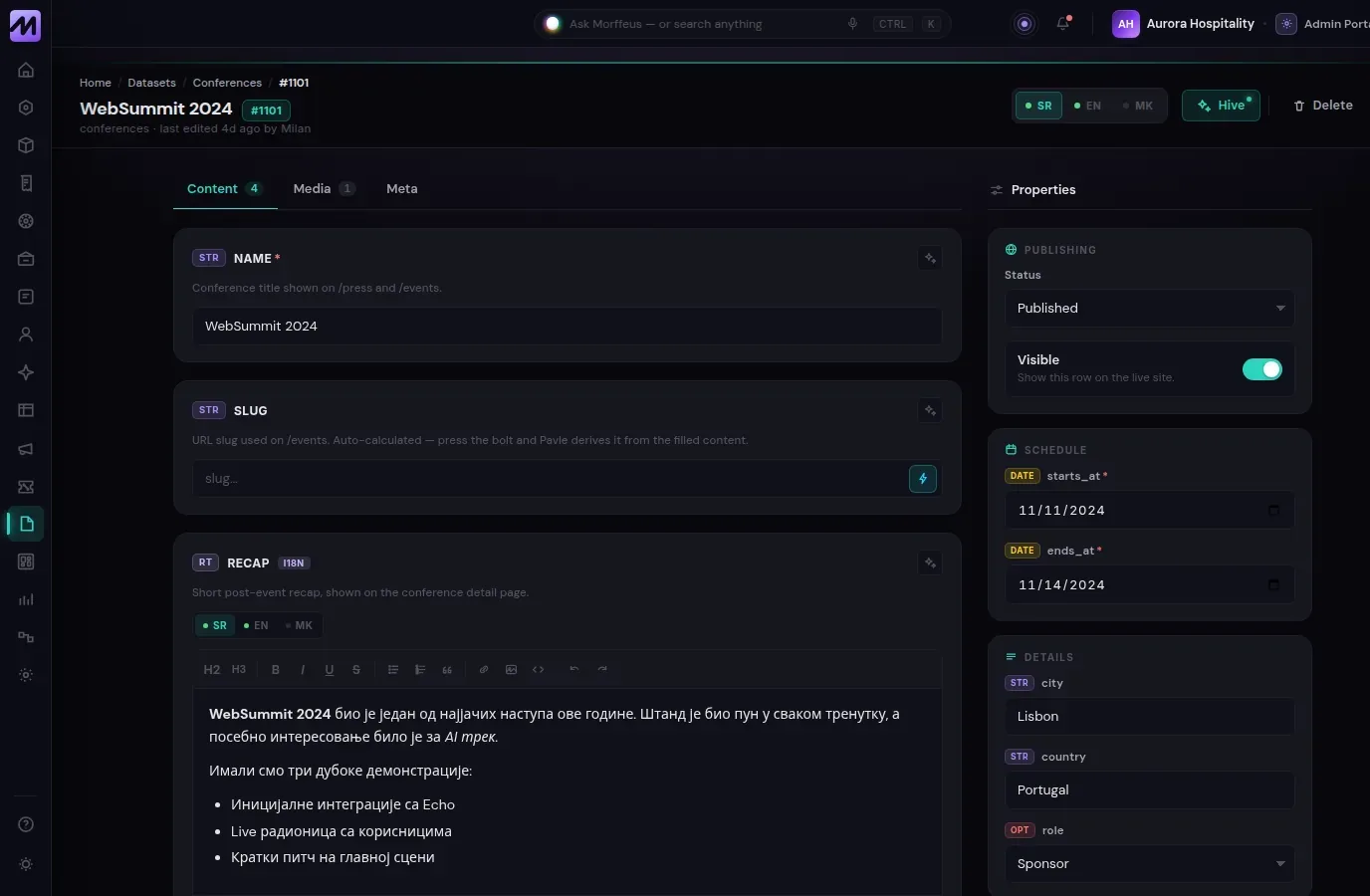This screenshot has width=1370, height=896.
Task: Click the AI sparkle icon for SLUG field
Action: coord(930,411)
